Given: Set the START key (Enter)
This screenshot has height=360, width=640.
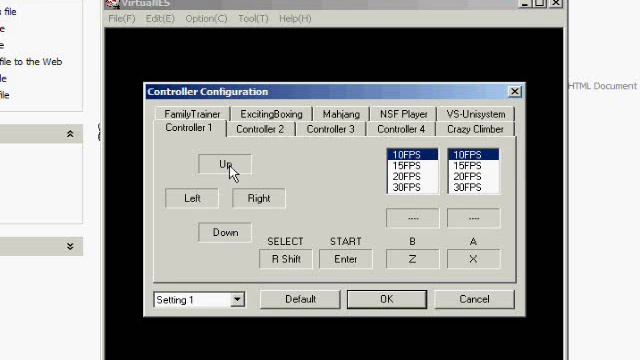Looking at the screenshot, I should point(346,259).
